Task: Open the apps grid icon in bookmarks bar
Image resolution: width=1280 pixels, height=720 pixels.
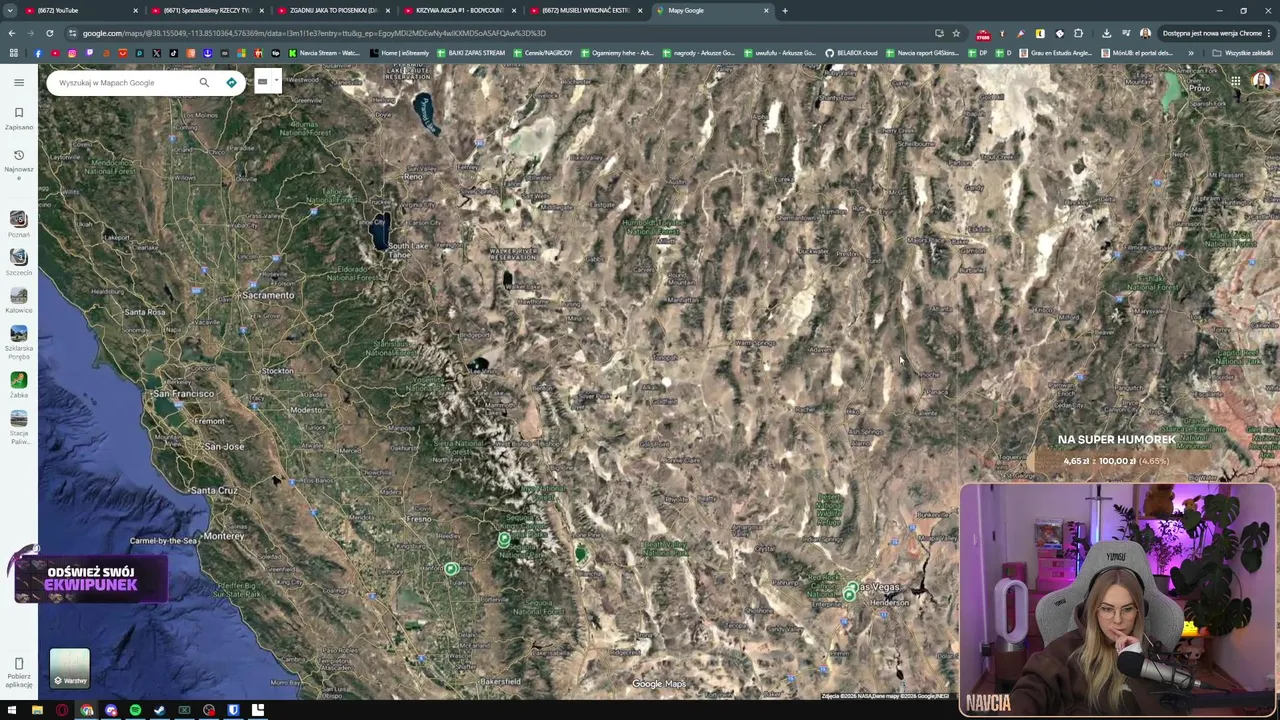Action: point(13,53)
